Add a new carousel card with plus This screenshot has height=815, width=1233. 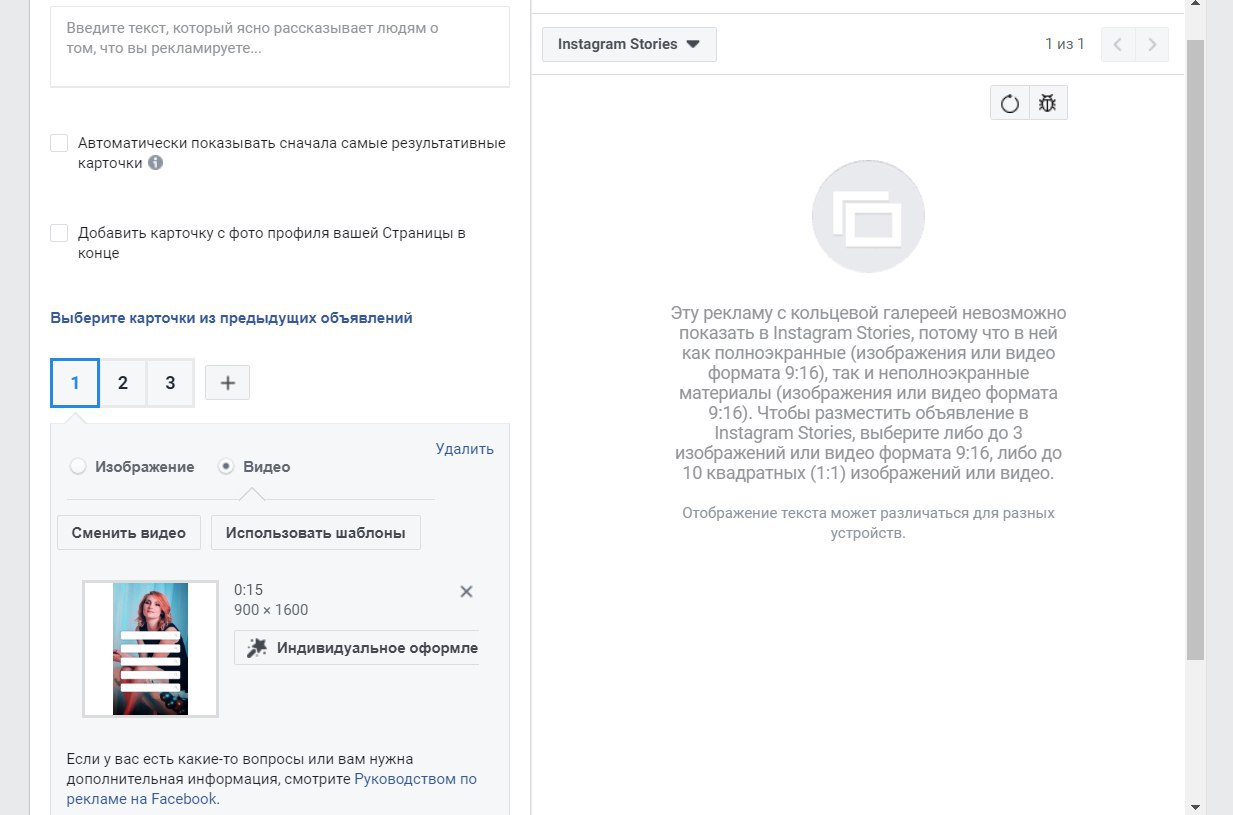227,382
